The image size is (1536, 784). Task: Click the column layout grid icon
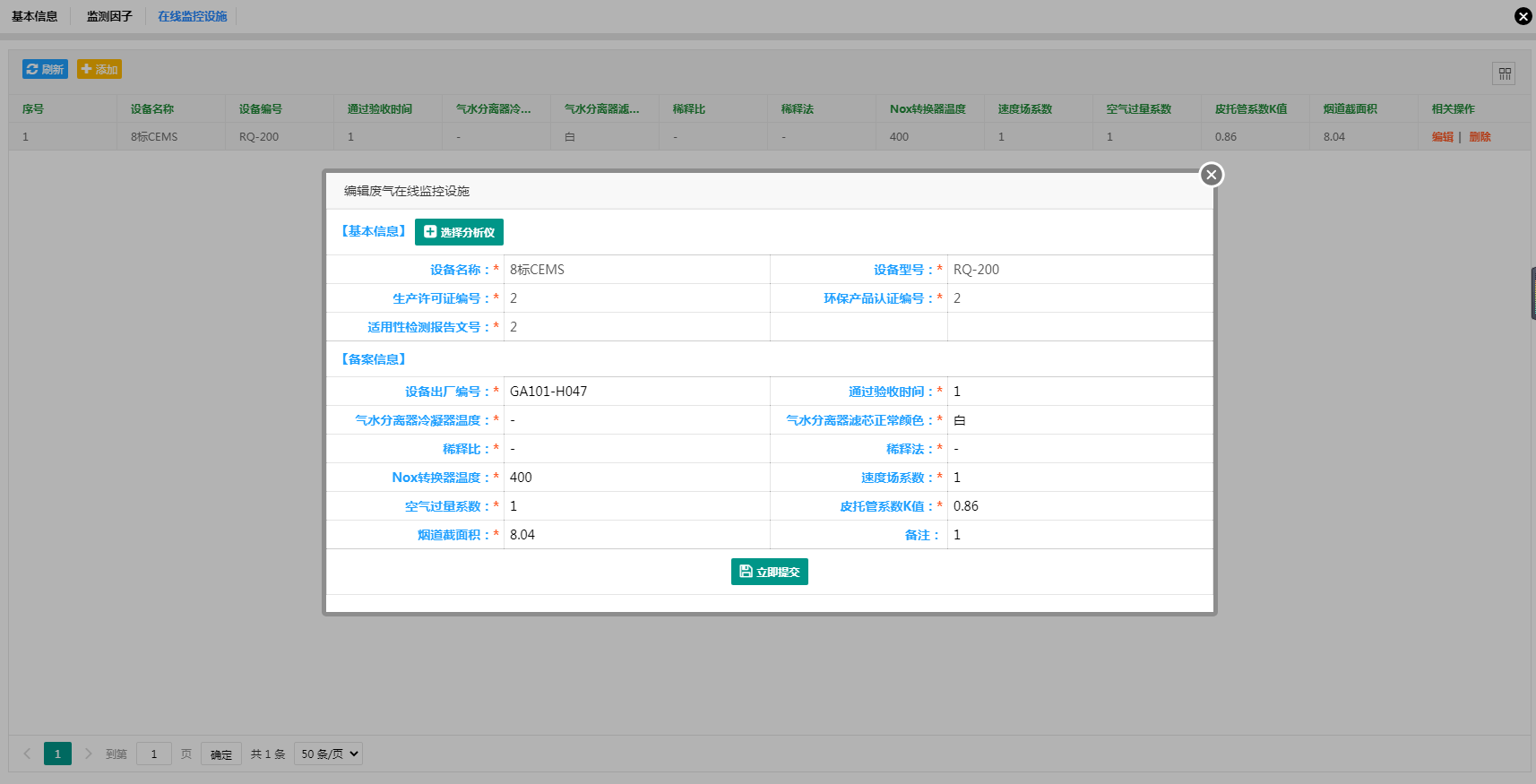coord(1504,73)
